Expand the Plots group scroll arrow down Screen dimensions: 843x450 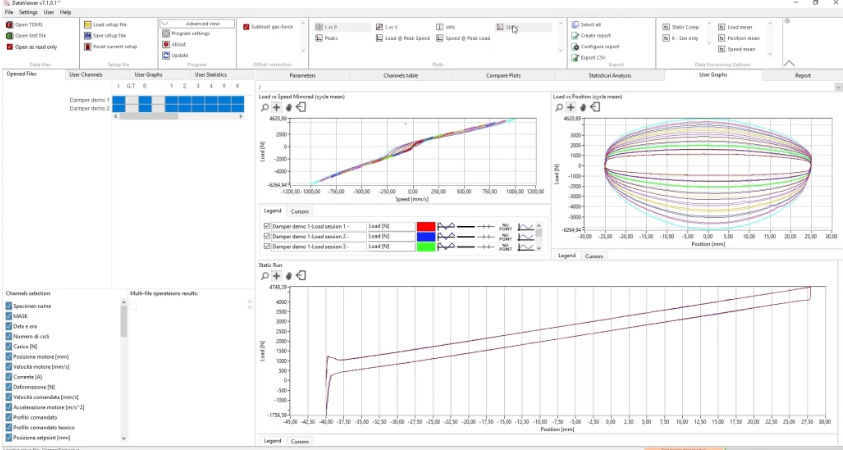click(x=561, y=51)
